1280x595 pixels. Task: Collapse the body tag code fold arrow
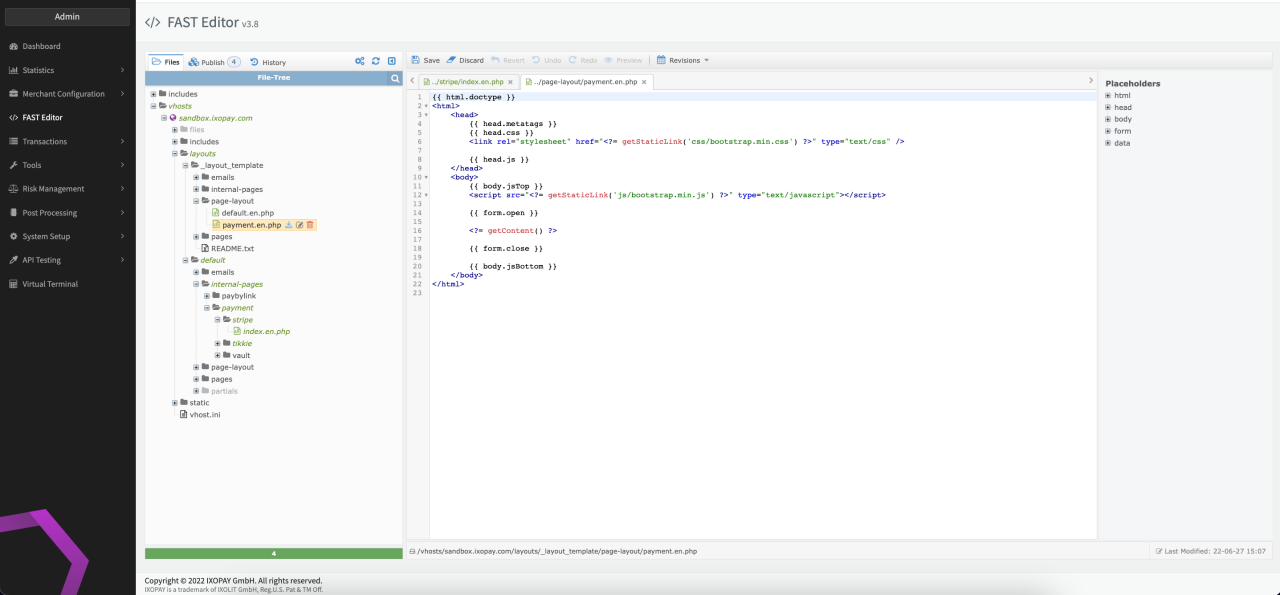point(427,177)
